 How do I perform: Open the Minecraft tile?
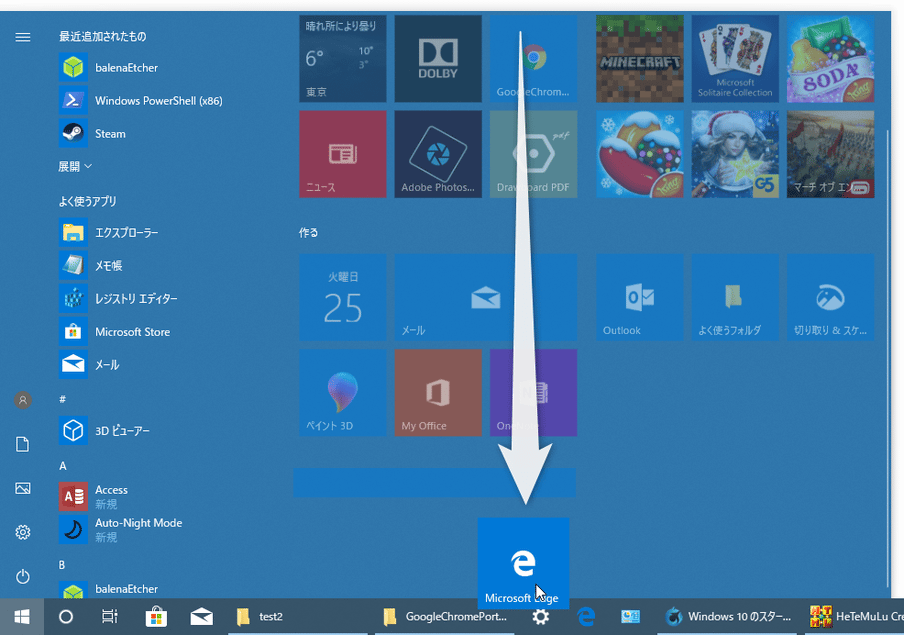tap(639, 59)
